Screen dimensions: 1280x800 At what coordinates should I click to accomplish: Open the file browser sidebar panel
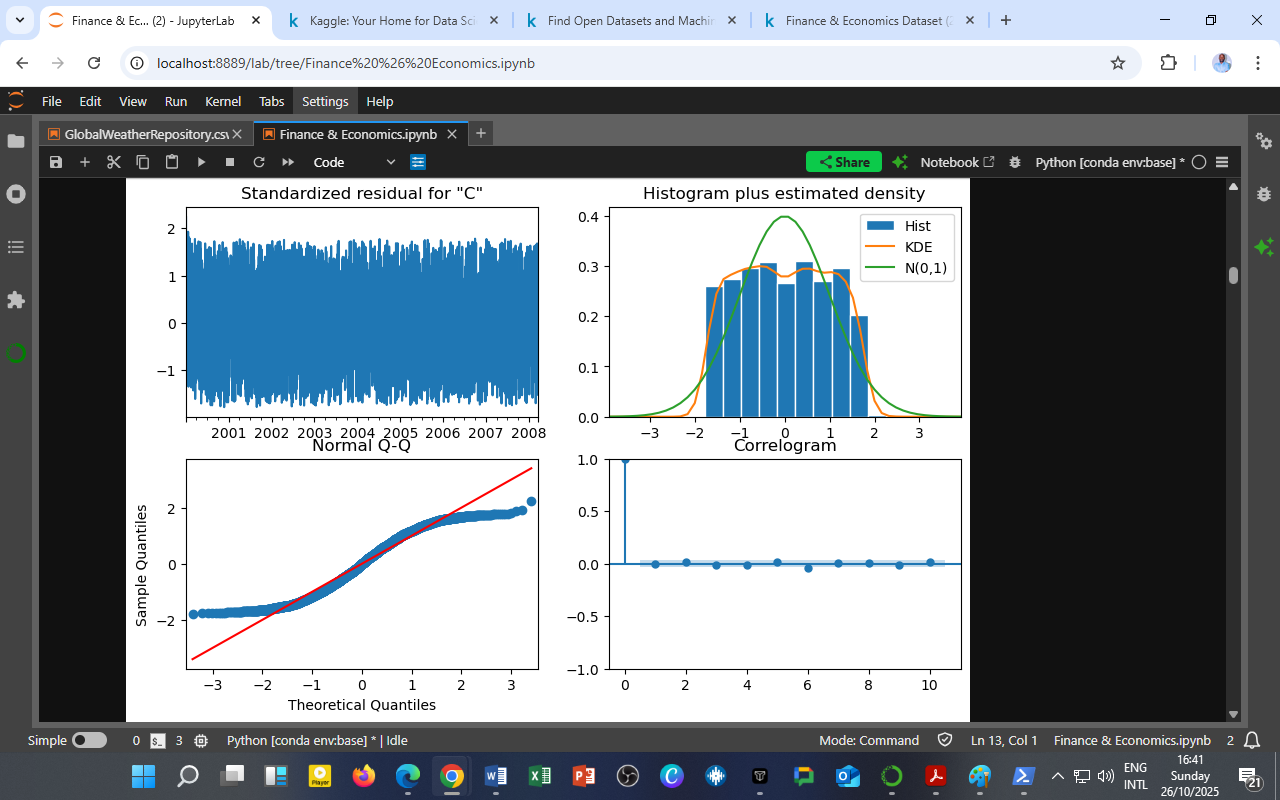click(16, 141)
